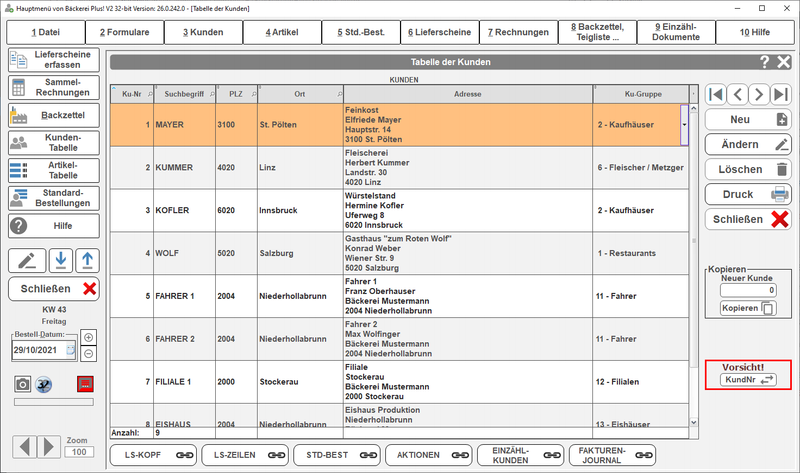Open the 4 Artikel menu
The width and height of the screenshot is (800, 473).
(x=282, y=32)
